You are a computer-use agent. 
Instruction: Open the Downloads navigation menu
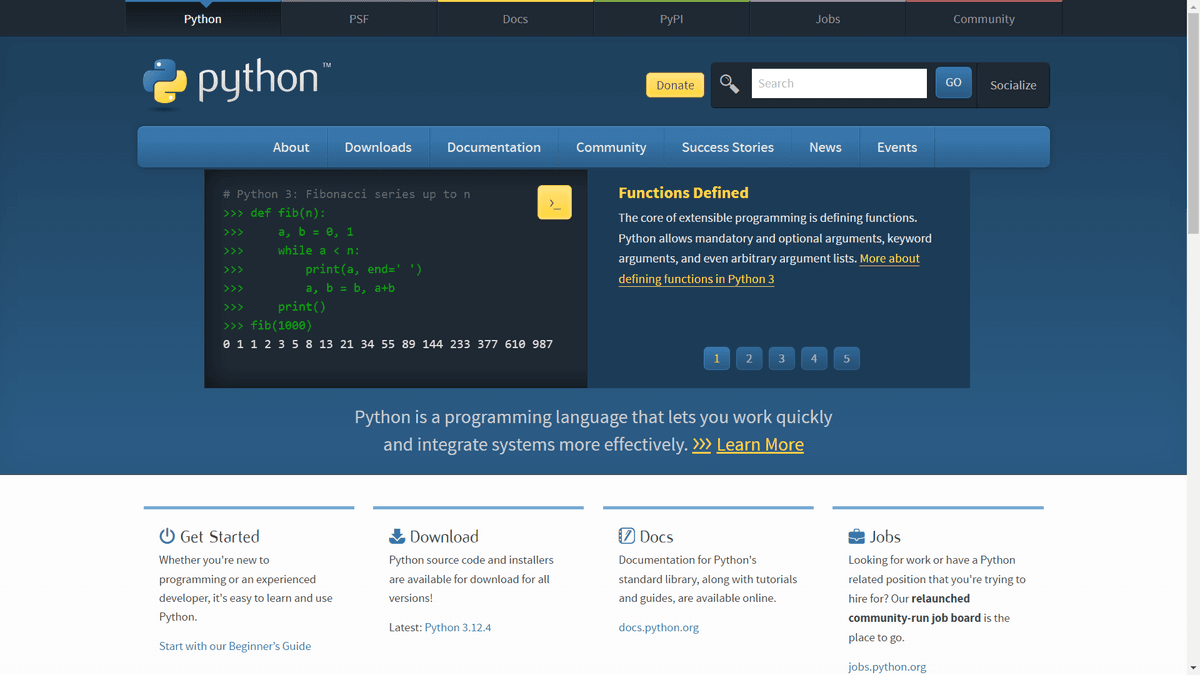coord(378,146)
